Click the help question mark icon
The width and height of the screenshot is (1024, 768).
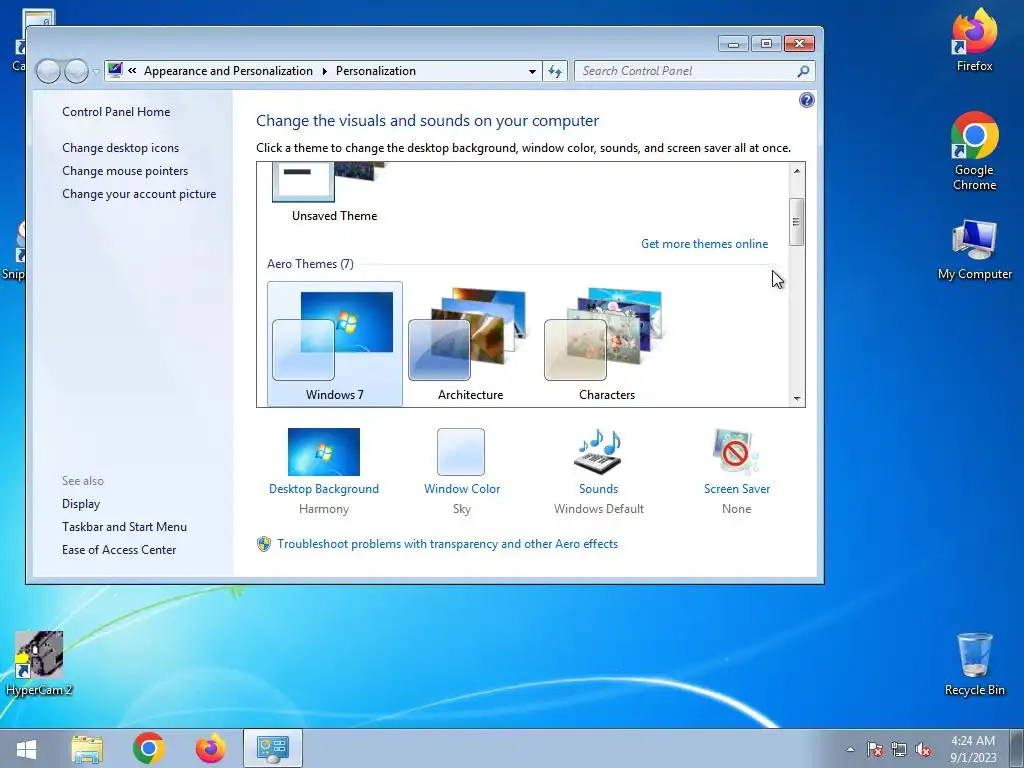point(807,100)
